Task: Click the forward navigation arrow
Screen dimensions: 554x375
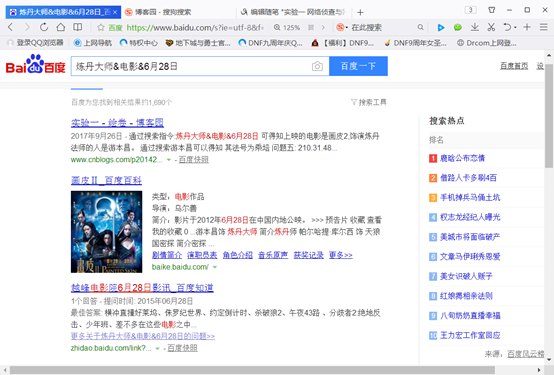Action: [x=27, y=27]
